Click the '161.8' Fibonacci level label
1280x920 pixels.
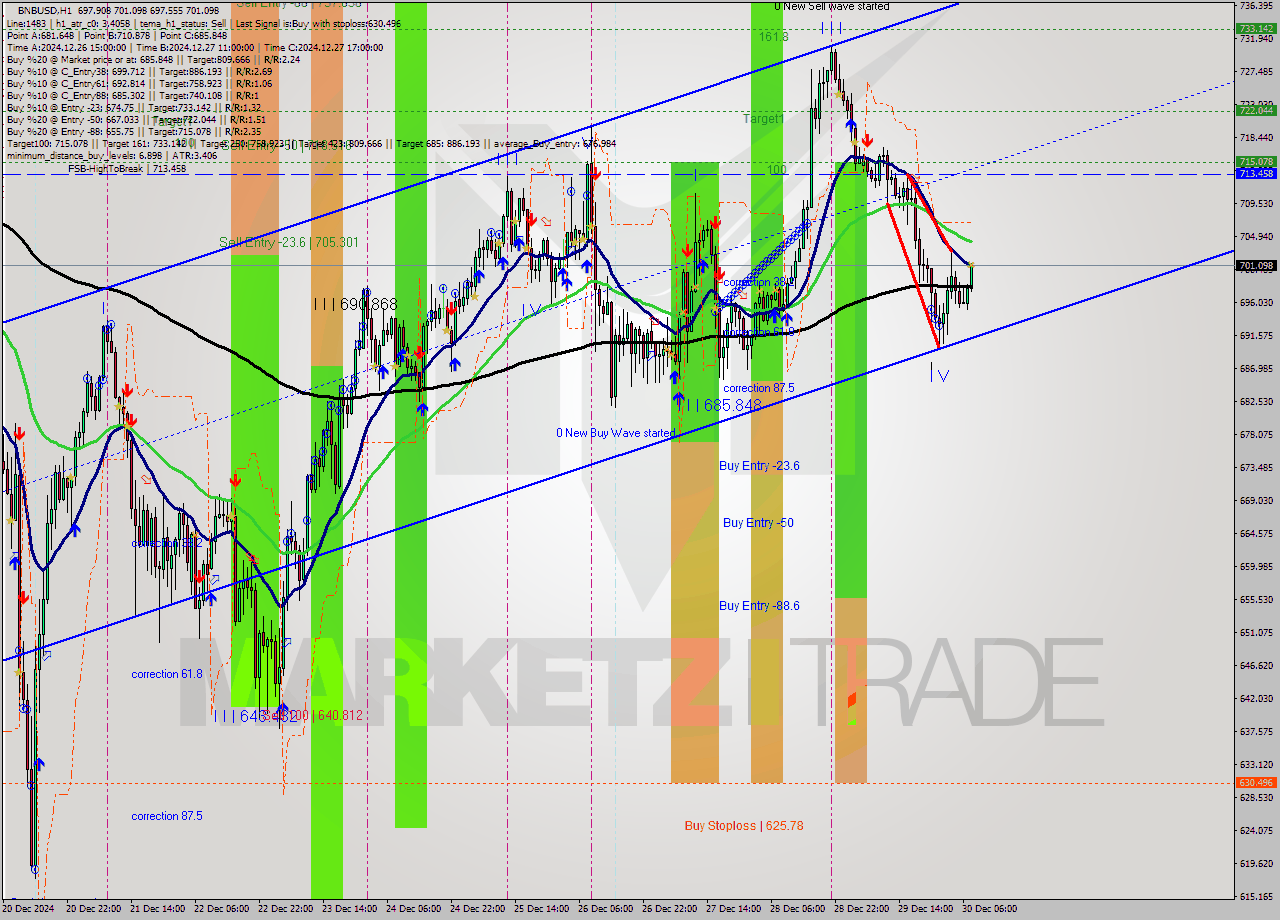[773, 36]
